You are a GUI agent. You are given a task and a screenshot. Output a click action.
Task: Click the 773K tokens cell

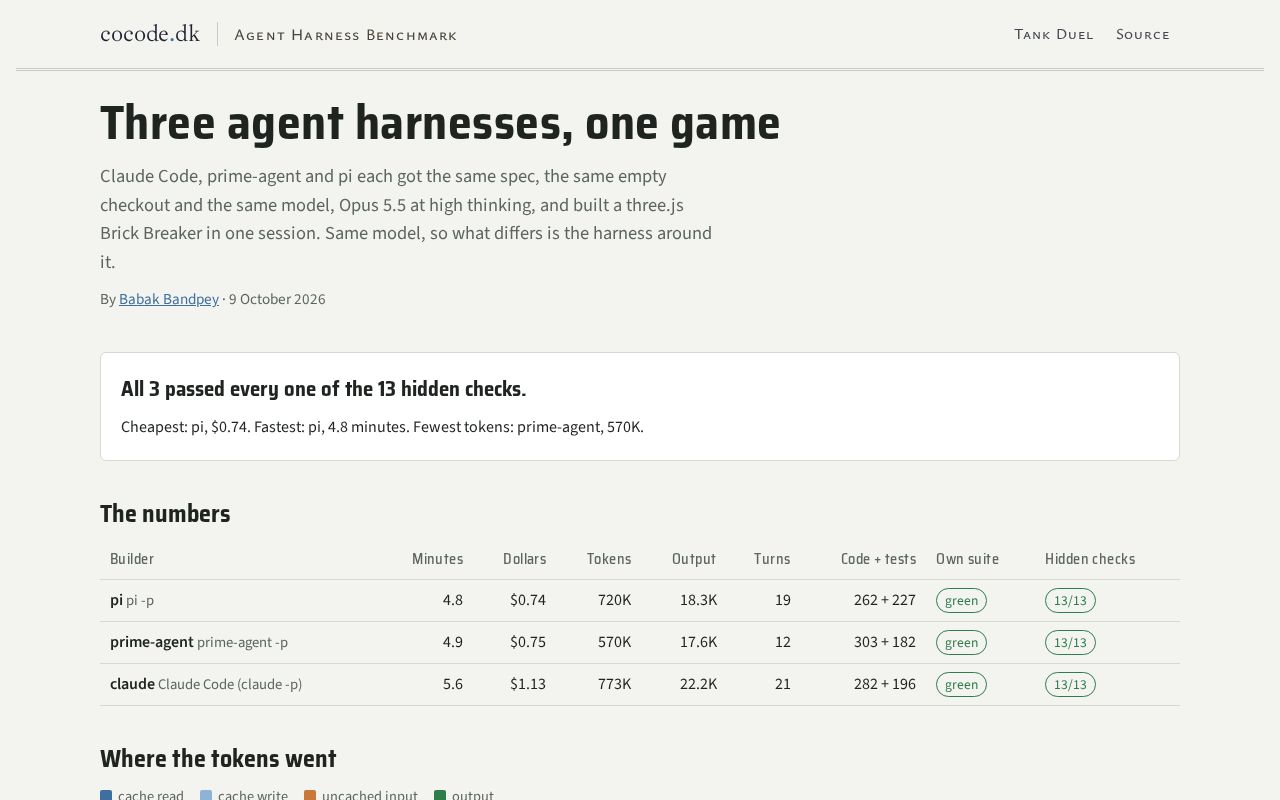[x=615, y=684]
